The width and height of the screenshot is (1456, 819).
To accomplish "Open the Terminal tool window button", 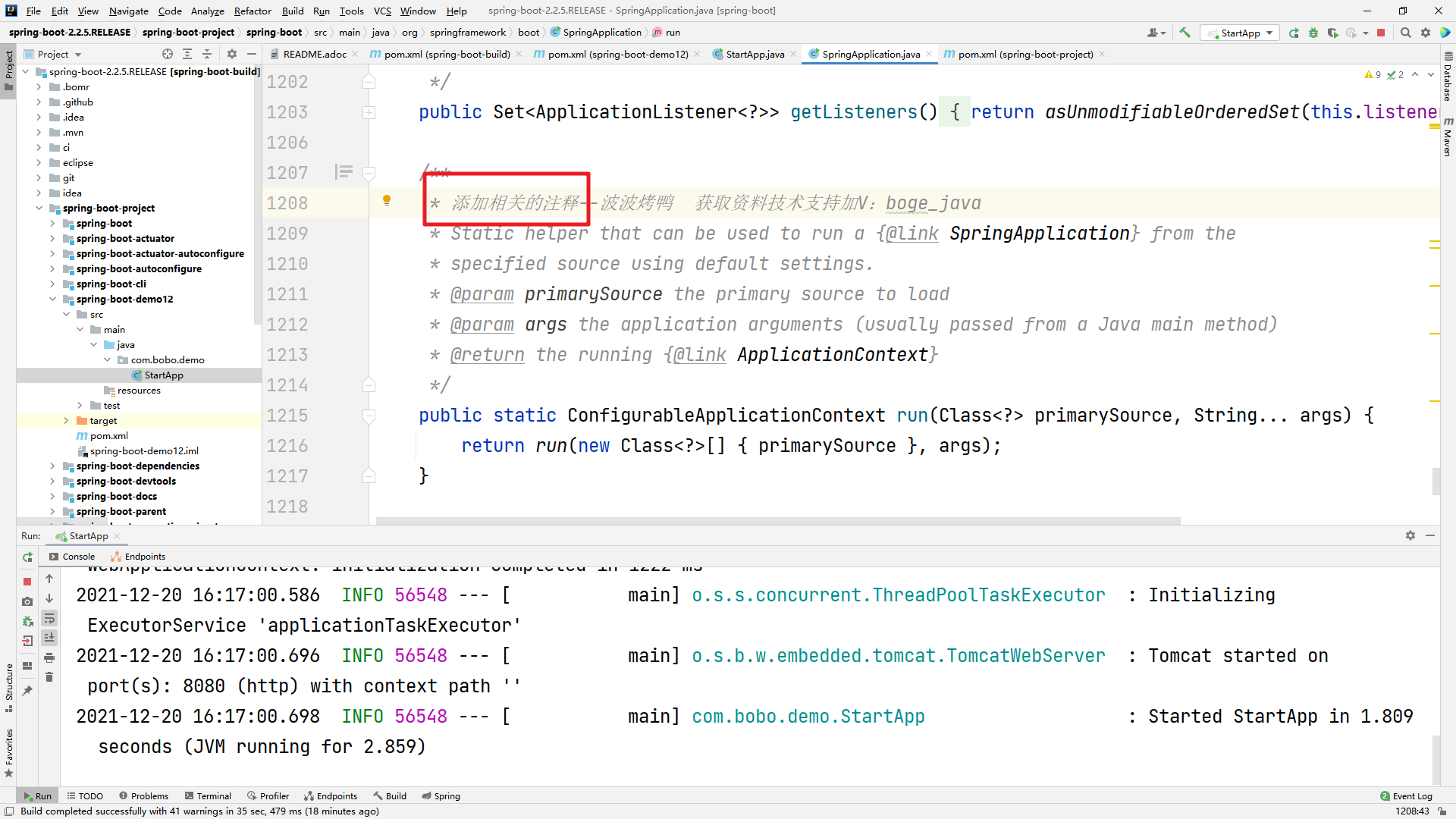I will tap(208, 796).
